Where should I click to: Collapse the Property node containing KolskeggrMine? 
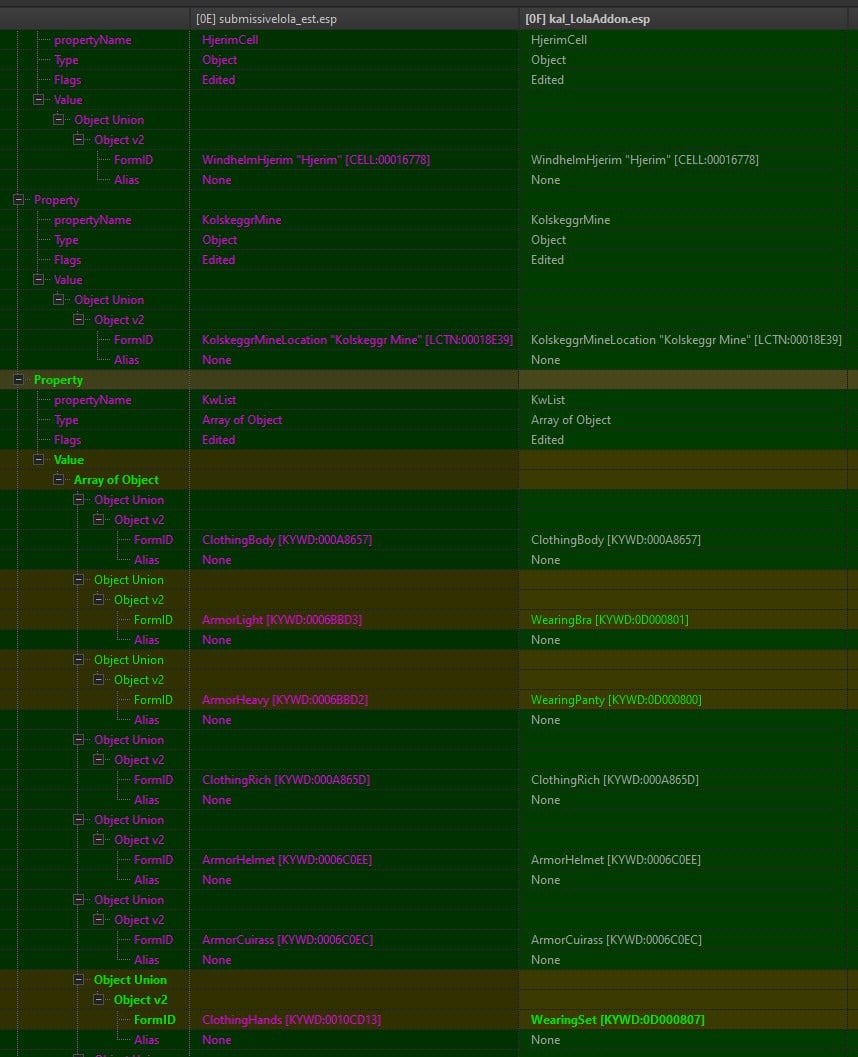click(18, 200)
